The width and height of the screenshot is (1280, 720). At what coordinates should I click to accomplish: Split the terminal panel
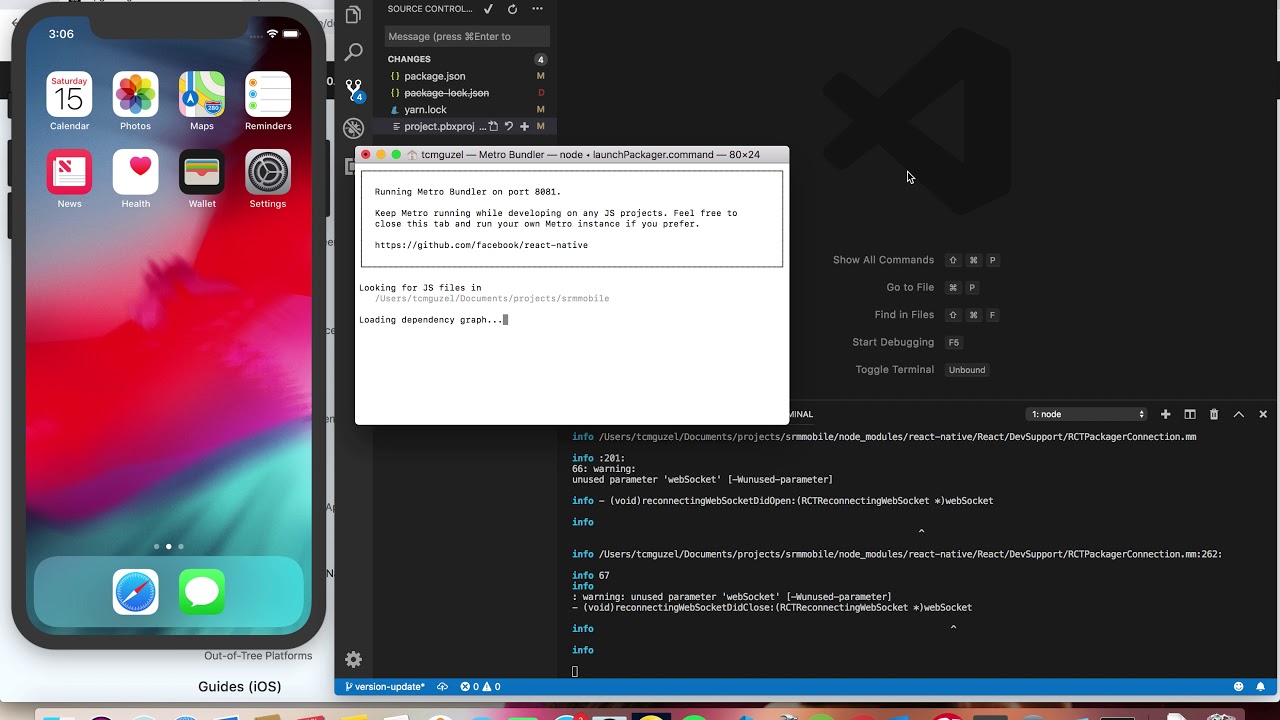(x=1190, y=414)
